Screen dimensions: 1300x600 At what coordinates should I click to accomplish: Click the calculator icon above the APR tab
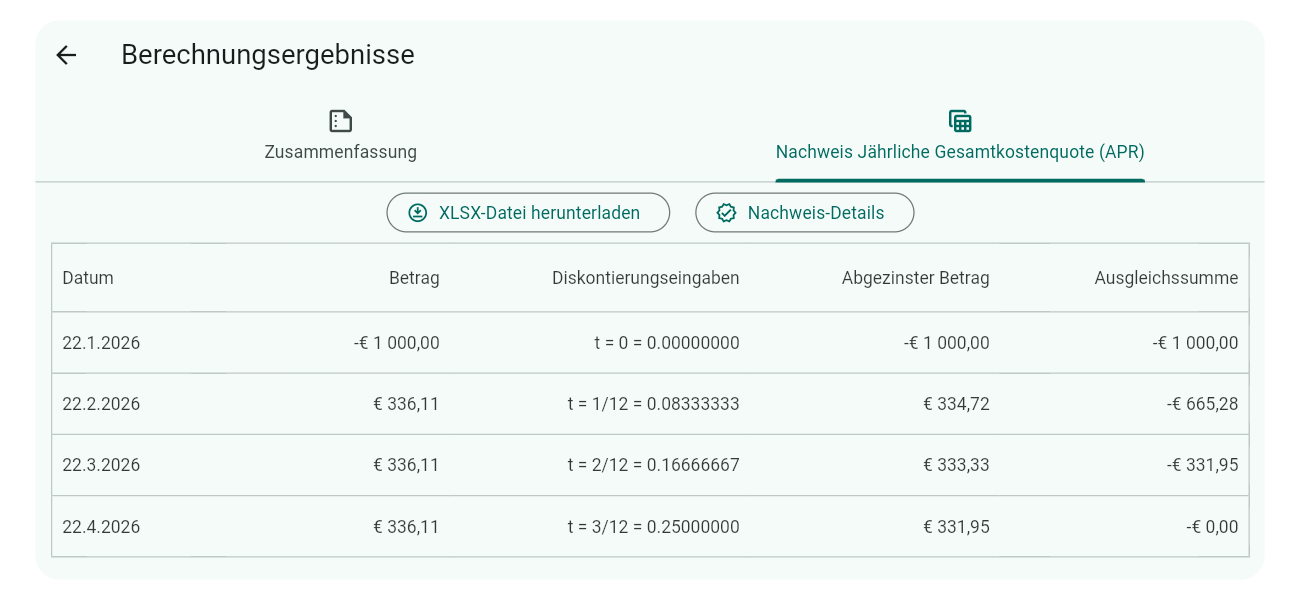960,119
